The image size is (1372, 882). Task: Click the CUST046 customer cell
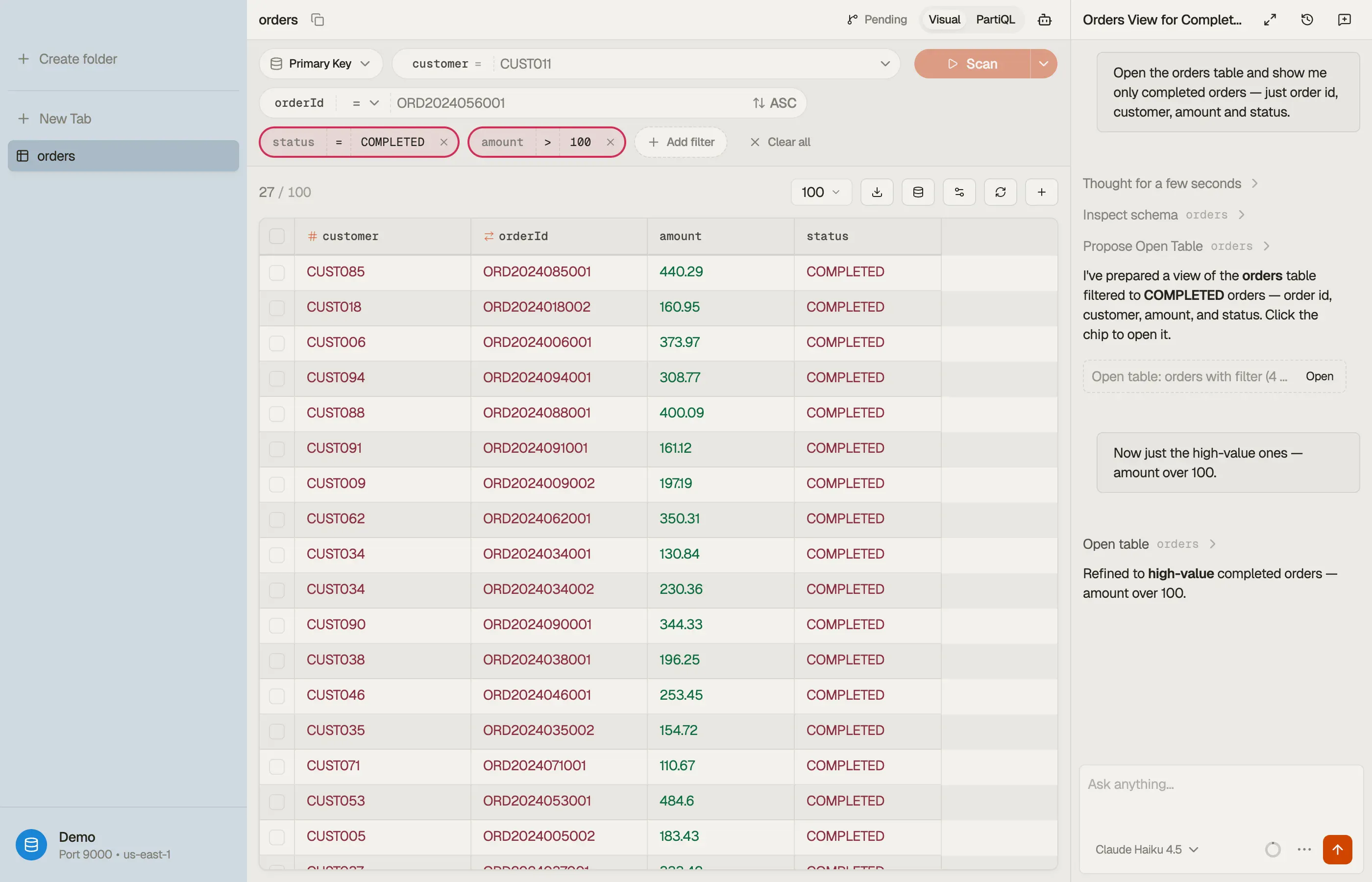click(x=383, y=695)
